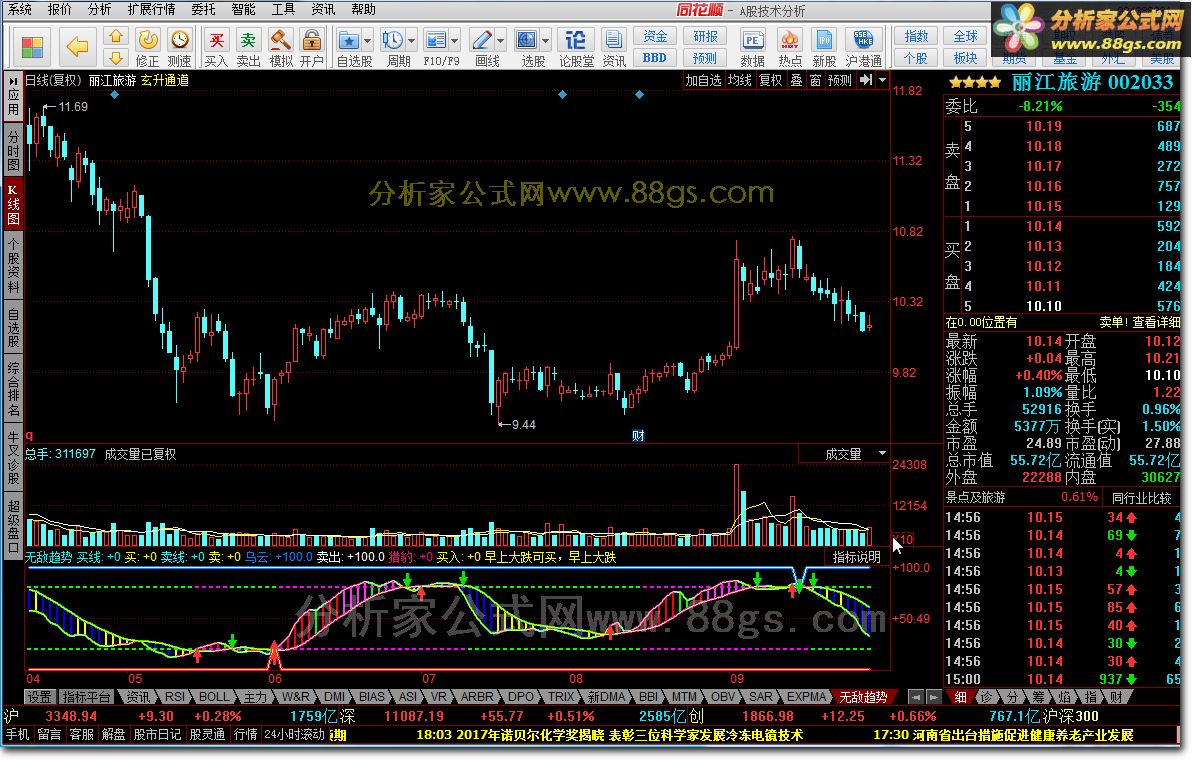Toggle 复权 price adjustment button
1193x760 pixels.
pyautogui.click(x=771, y=80)
